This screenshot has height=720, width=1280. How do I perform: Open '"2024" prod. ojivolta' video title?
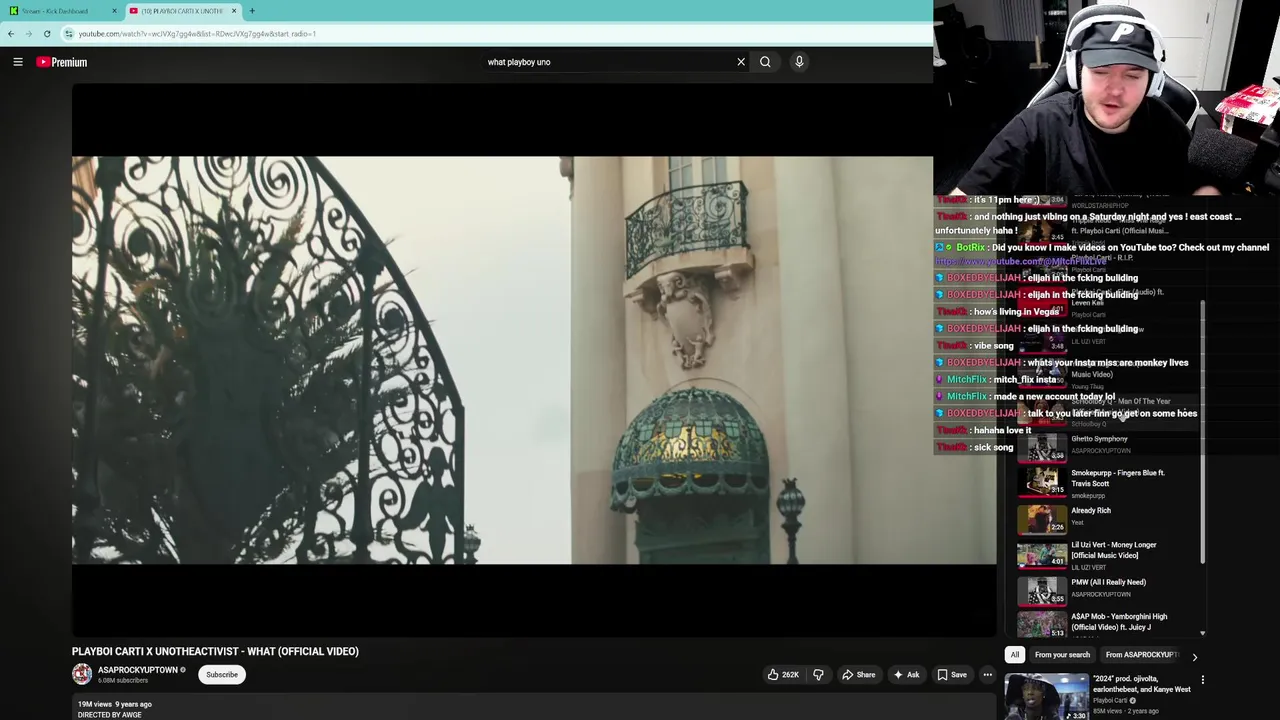1142,684
